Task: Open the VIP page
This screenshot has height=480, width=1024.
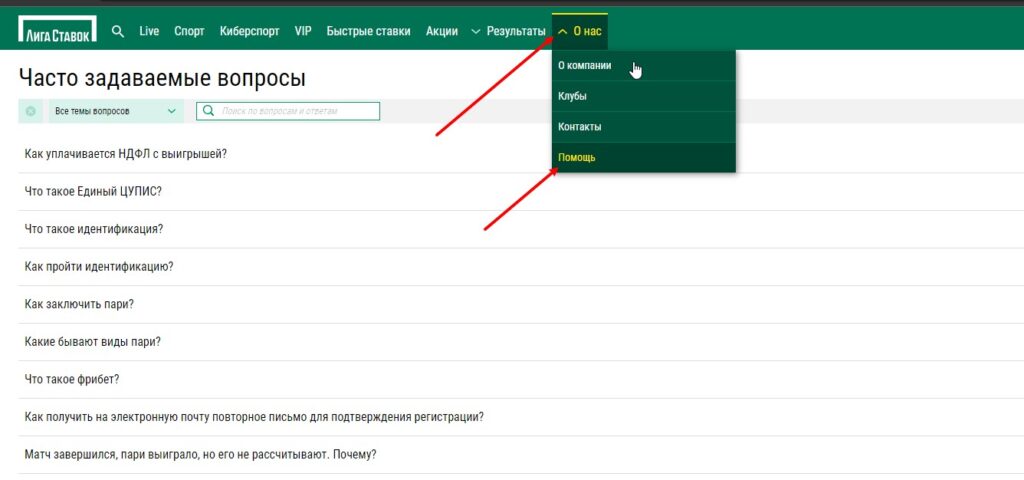Action: pos(303,31)
